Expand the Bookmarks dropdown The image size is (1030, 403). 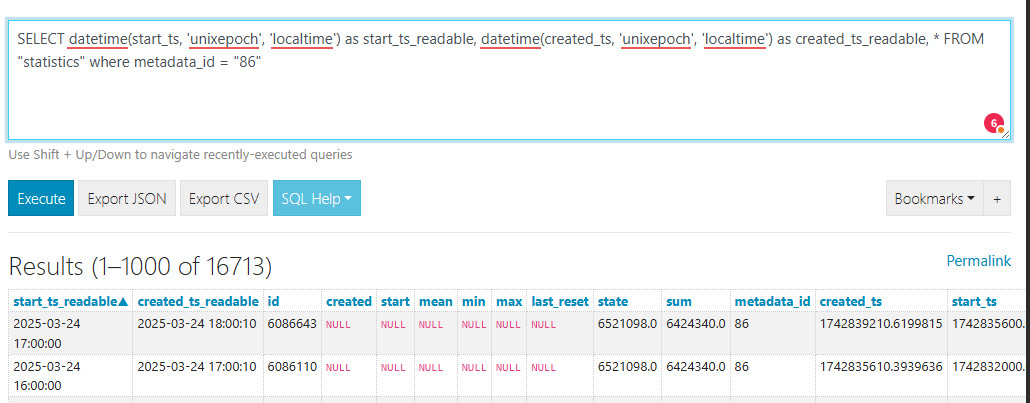point(934,198)
